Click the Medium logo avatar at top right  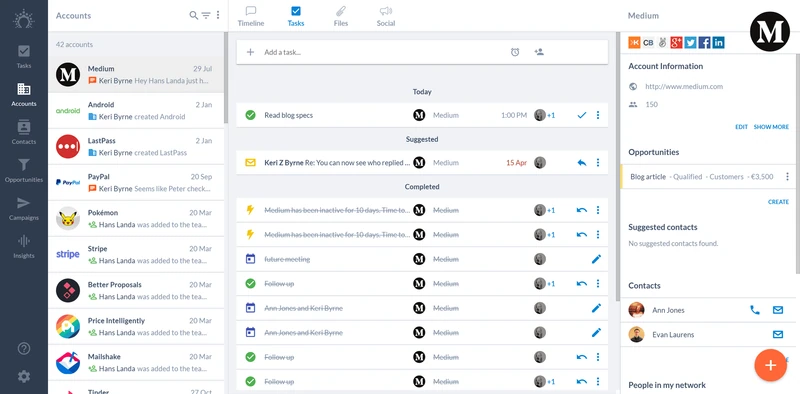click(769, 32)
